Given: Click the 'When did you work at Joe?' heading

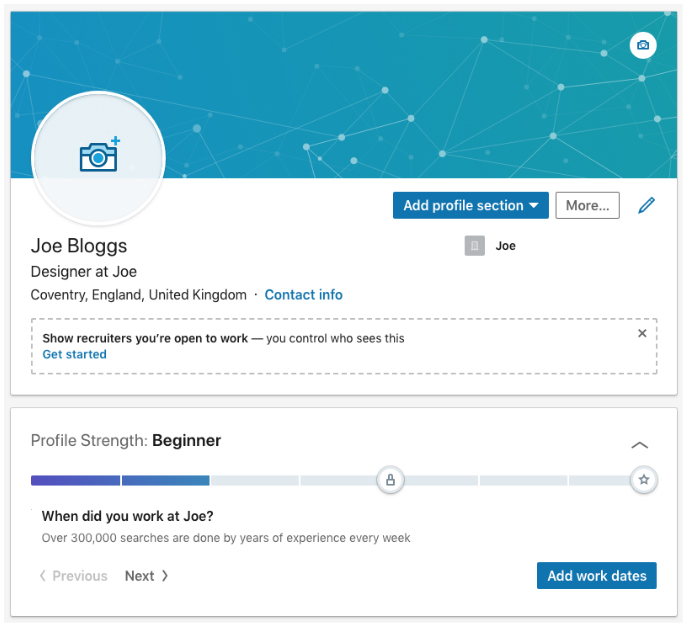Looking at the screenshot, I should 127,516.
